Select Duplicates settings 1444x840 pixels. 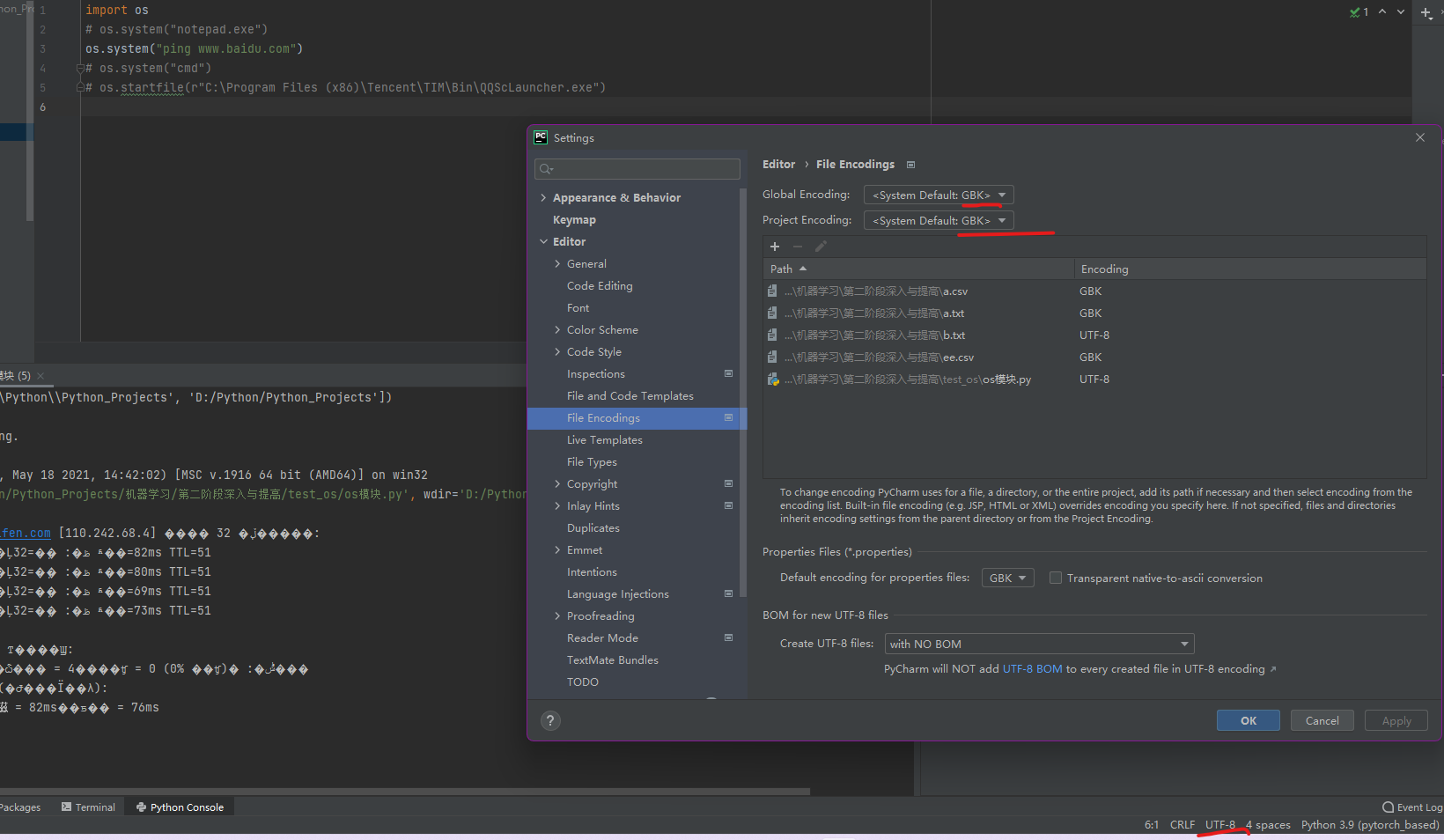click(x=593, y=527)
